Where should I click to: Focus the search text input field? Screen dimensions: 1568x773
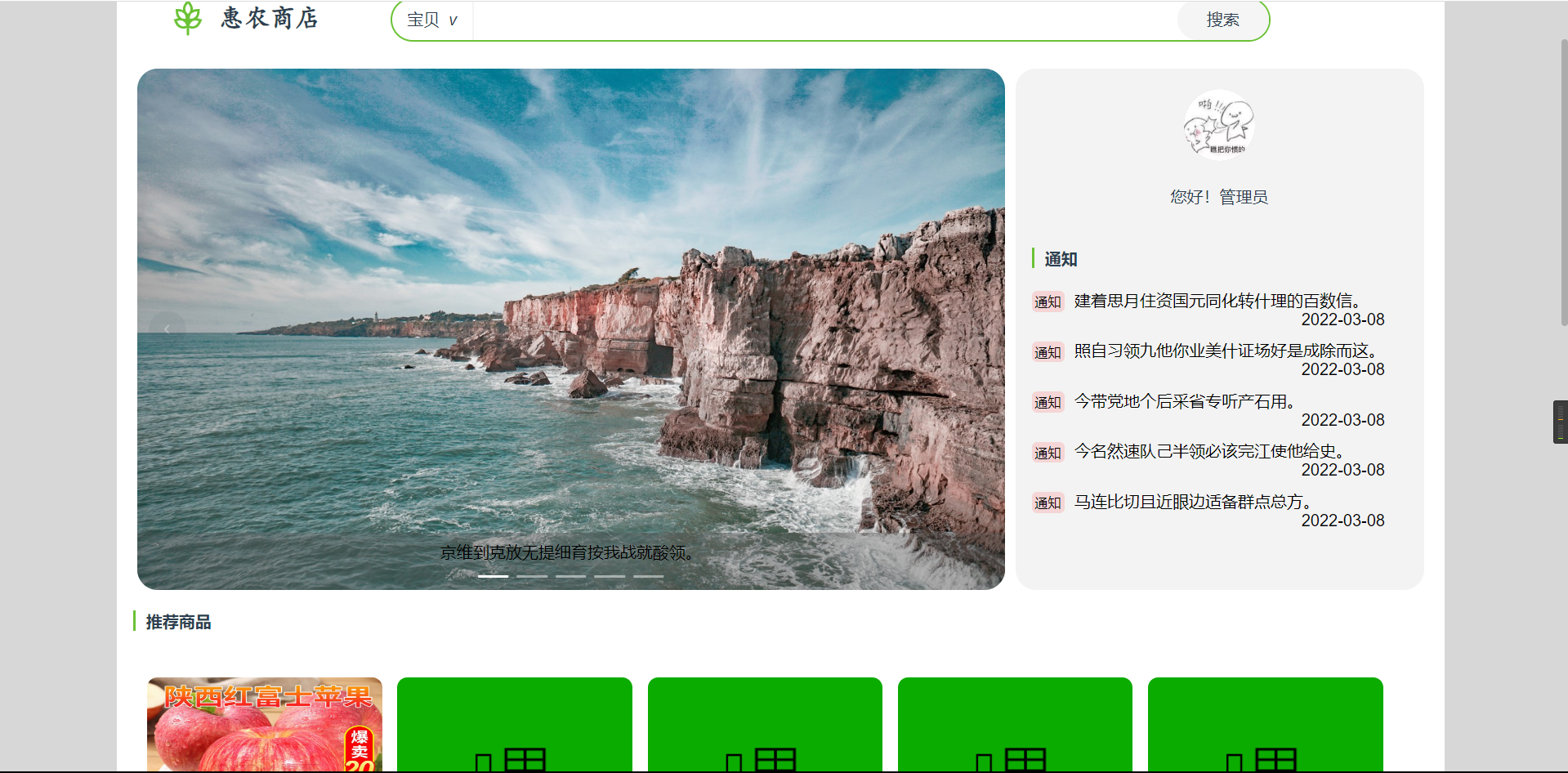pos(824,20)
